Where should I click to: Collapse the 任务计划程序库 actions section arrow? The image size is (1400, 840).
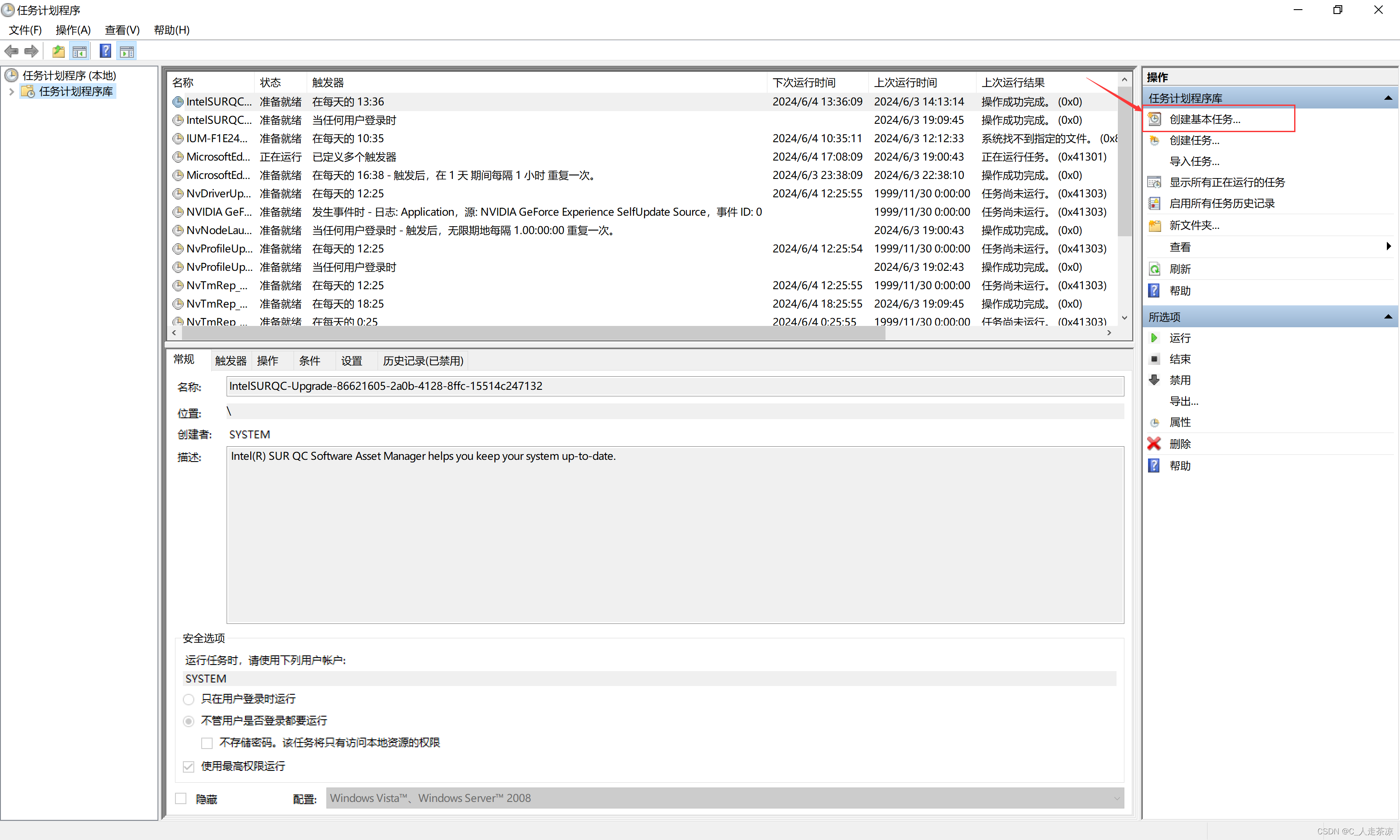(x=1388, y=98)
